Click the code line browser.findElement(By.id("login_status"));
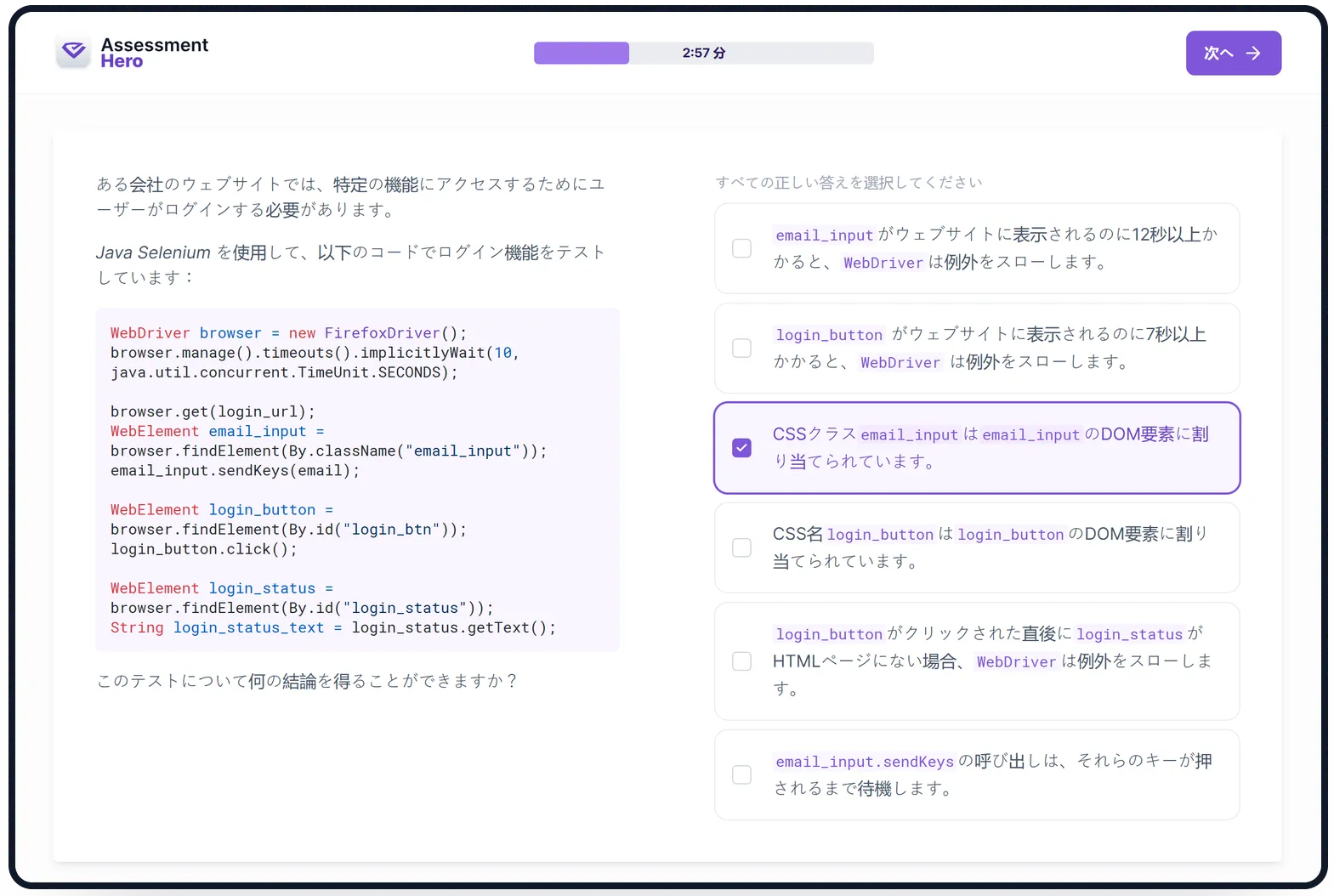The width and height of the screenshot is (1334, 896). click(x=302, y=608)
